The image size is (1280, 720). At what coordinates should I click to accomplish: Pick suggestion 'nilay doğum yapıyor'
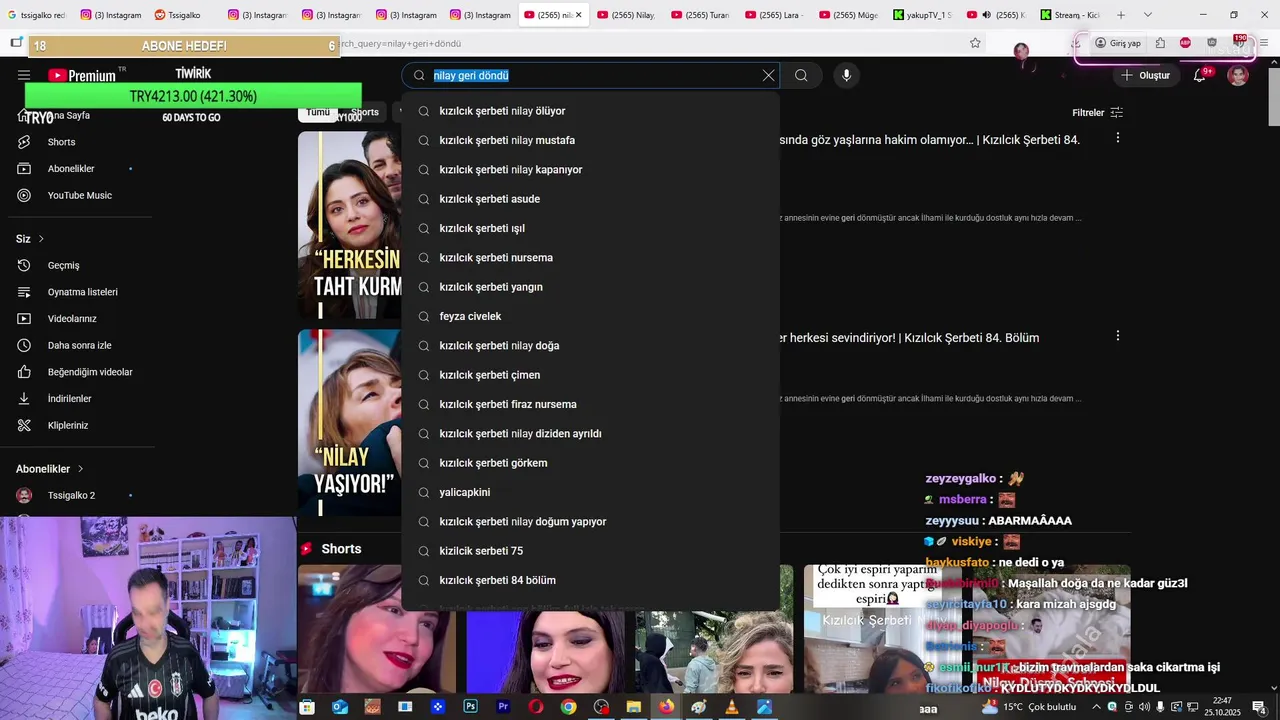[x=590, y=522]
